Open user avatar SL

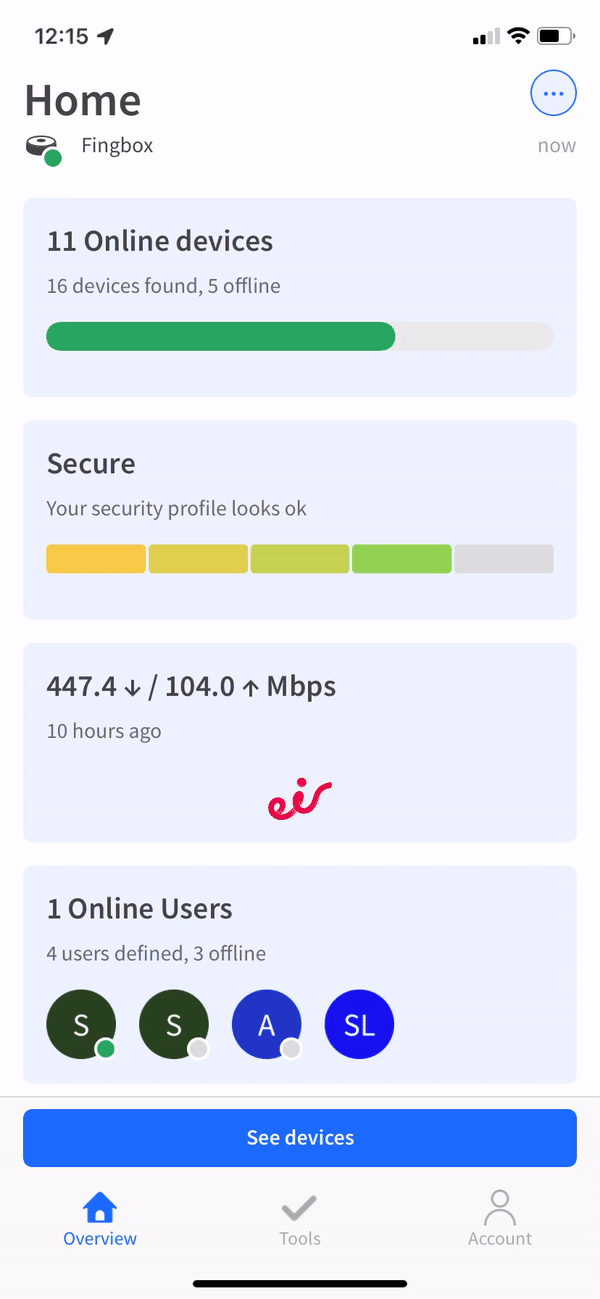pos(359,1025)
